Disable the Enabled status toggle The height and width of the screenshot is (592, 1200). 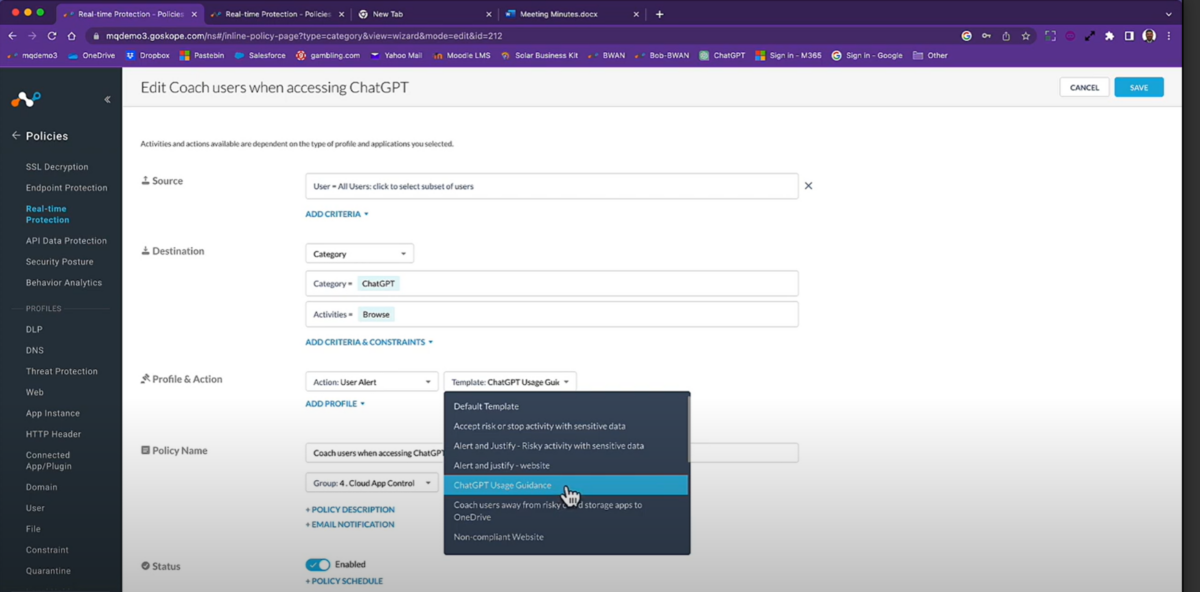(320, 564)
